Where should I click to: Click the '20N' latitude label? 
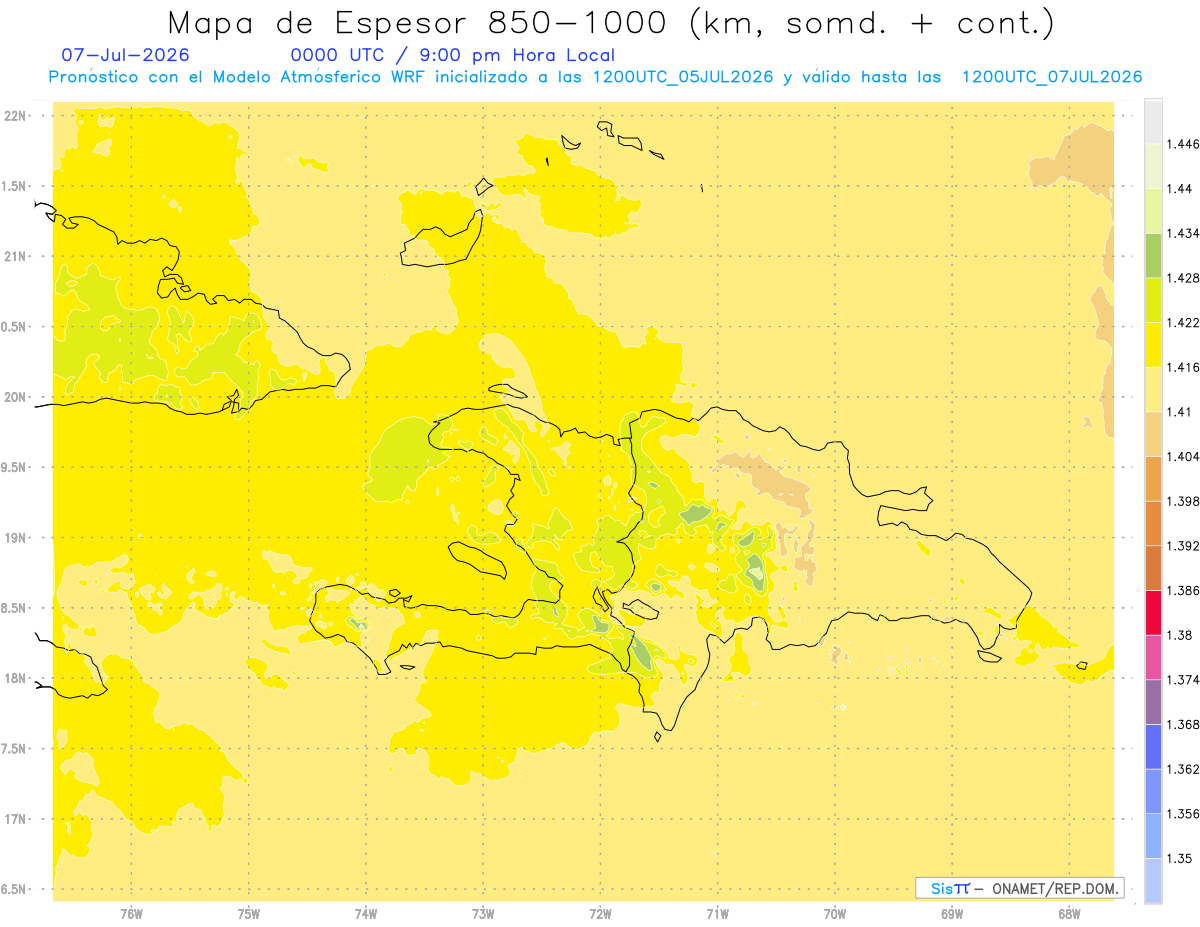click(16, 397)
